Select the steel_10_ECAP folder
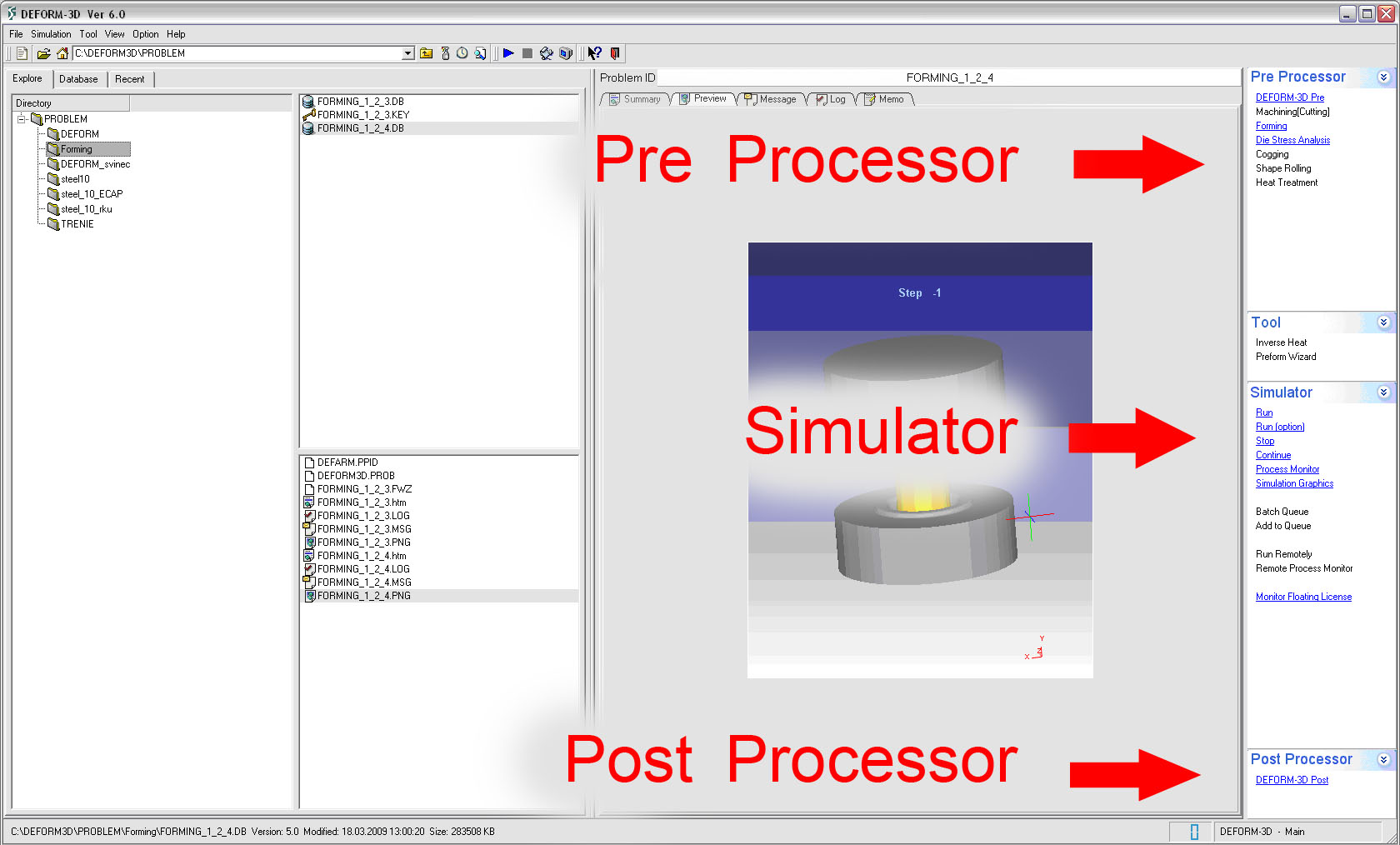The image size is (1400, 845). pyautogui.click(x=85, y=194)
